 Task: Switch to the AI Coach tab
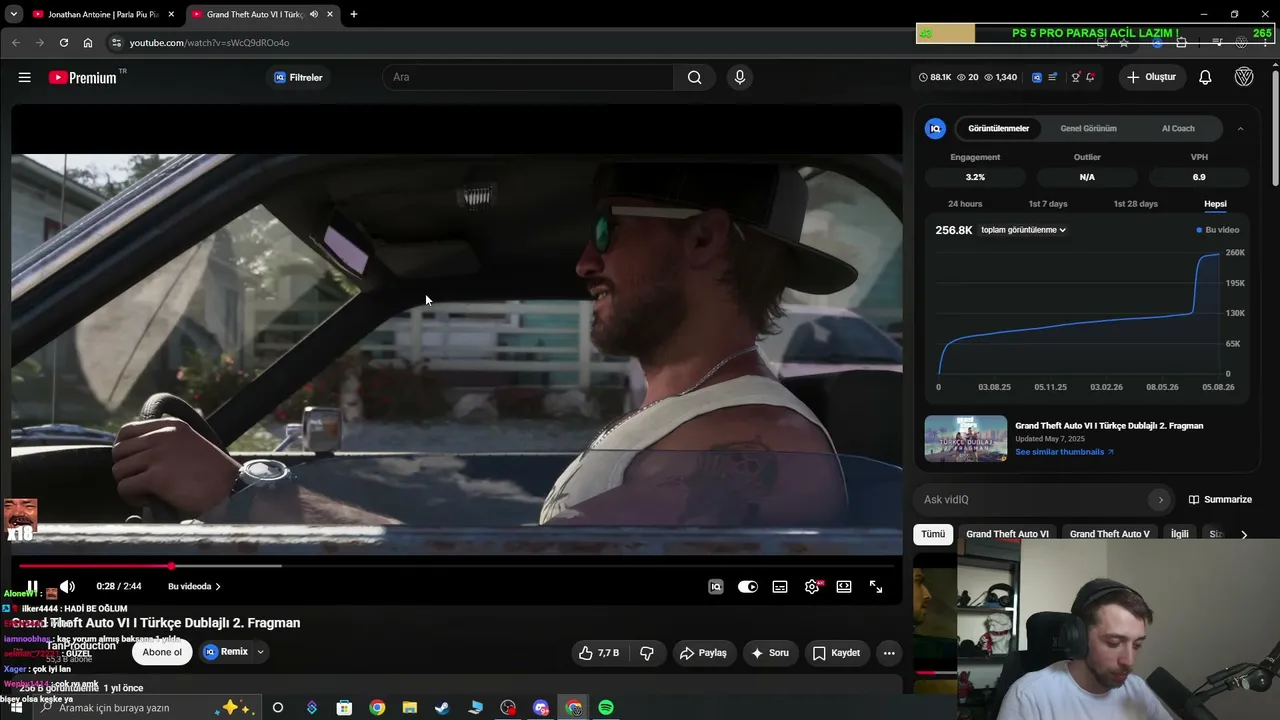click(1178, 128)
